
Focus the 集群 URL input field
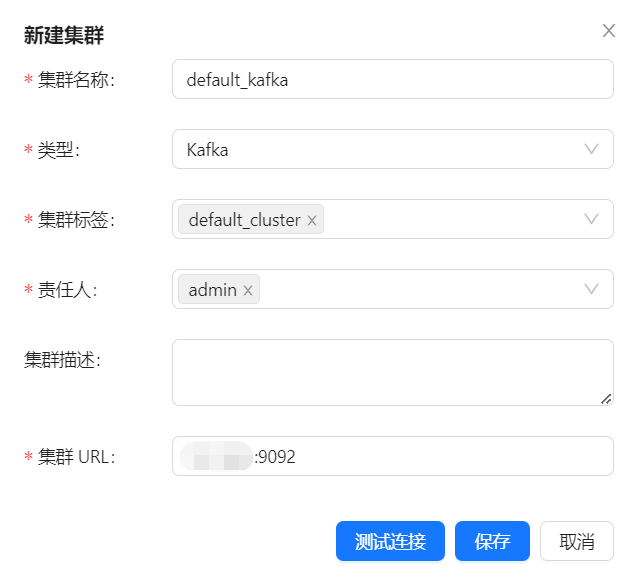tap(430, 457)
